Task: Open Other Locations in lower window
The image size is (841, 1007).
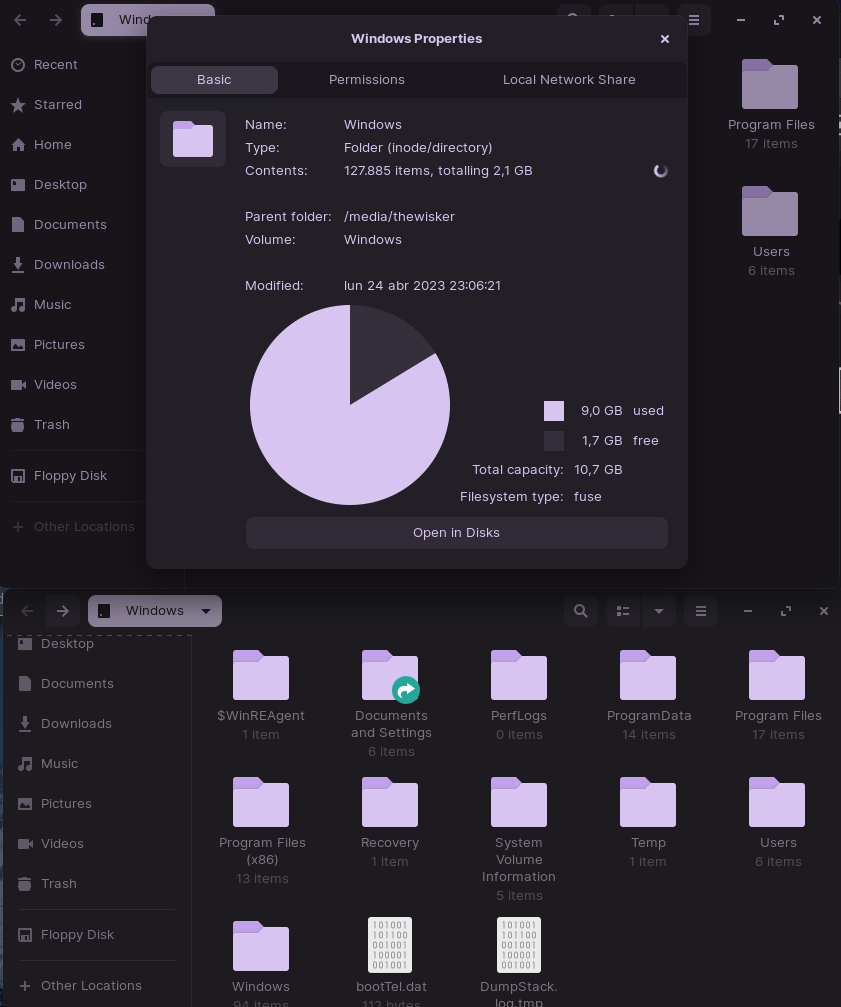Action: point(80,986)
